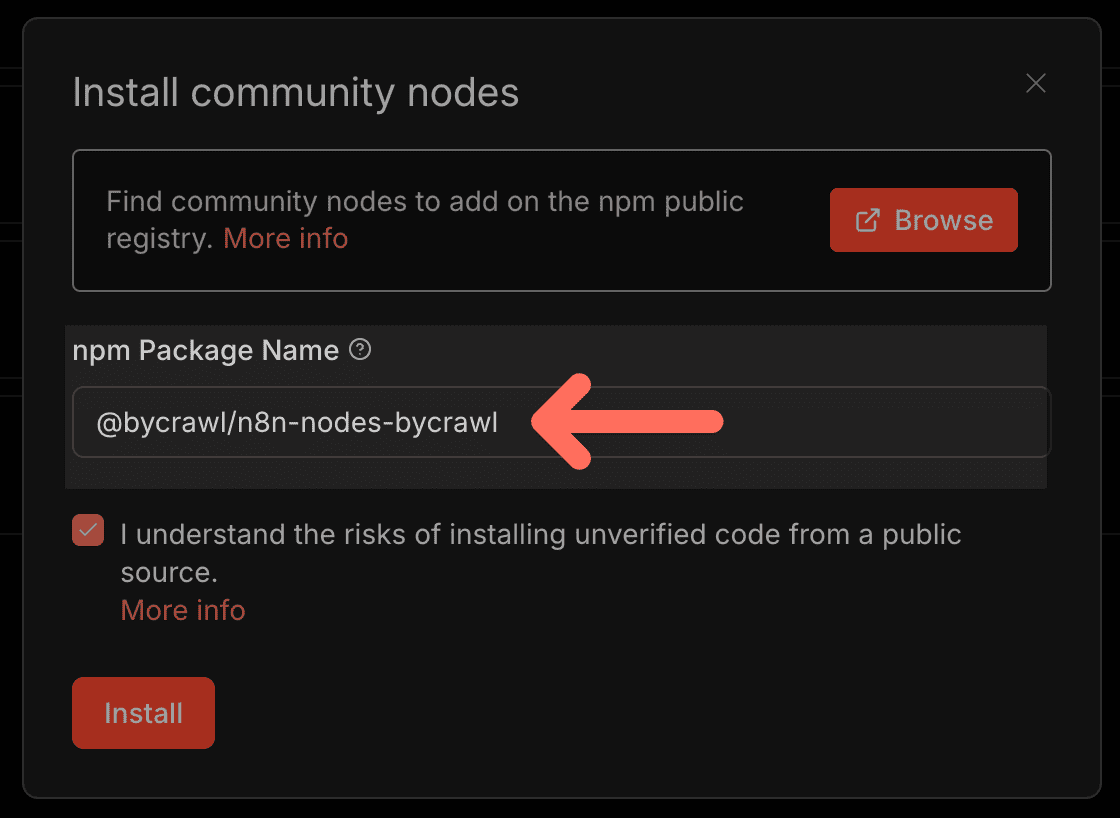Click the "public registry" text in the info box
The width and height of the screenshot is (1120, 818).
[160, 239]
